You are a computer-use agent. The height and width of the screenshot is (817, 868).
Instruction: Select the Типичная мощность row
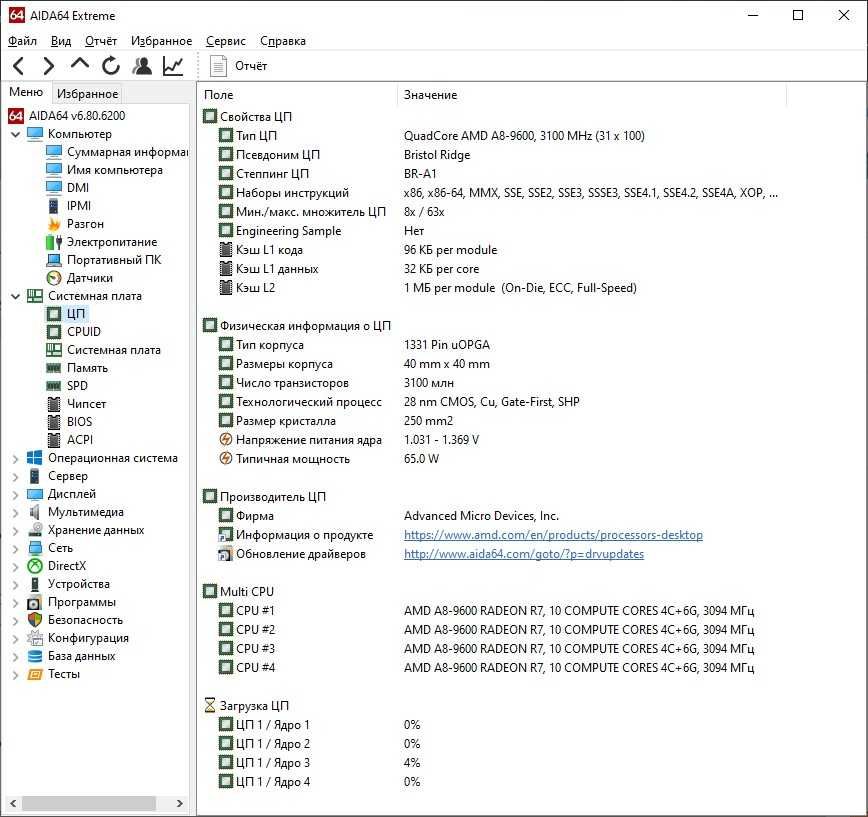point(329,459)
